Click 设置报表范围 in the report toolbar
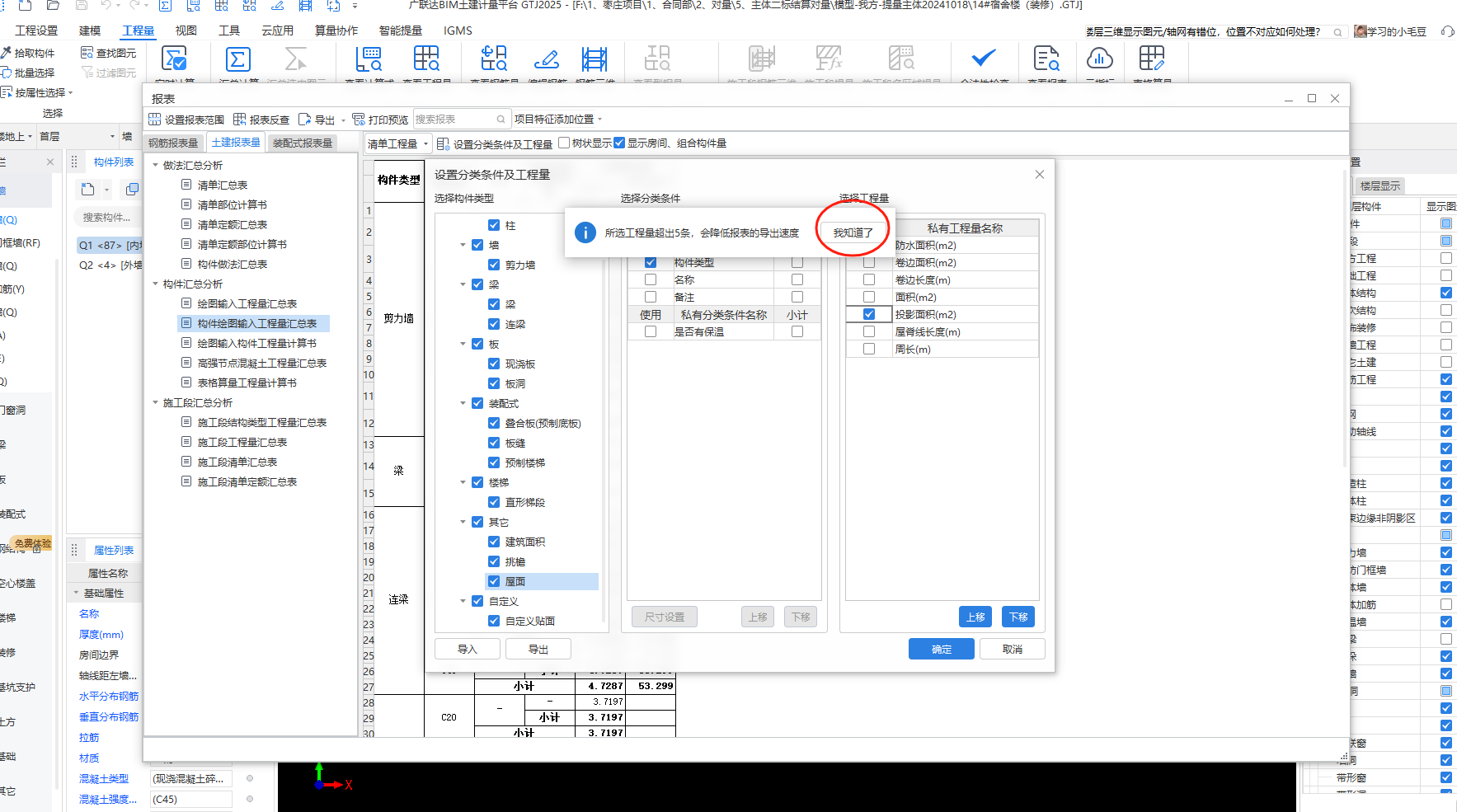This screenshot has width=1457, height=812. point(186,120)
